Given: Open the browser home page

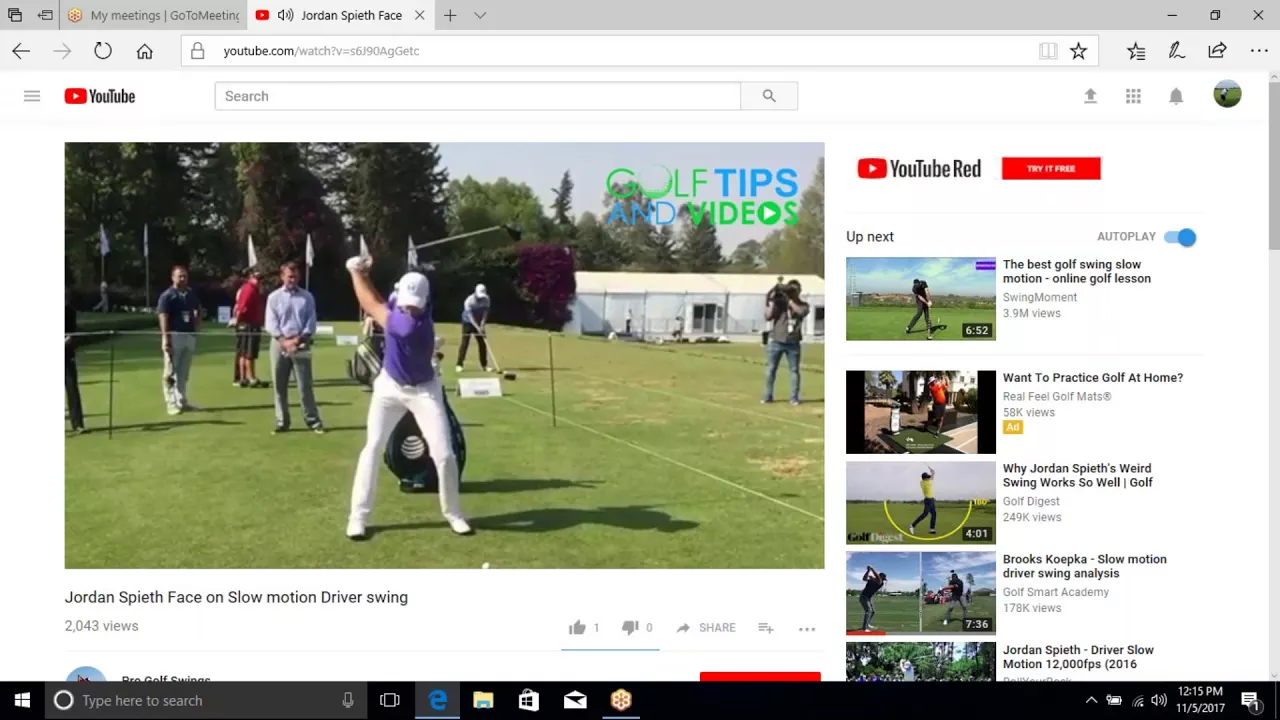Looking at the screenshot, I should pyautogui.click(x=145, y=51).
